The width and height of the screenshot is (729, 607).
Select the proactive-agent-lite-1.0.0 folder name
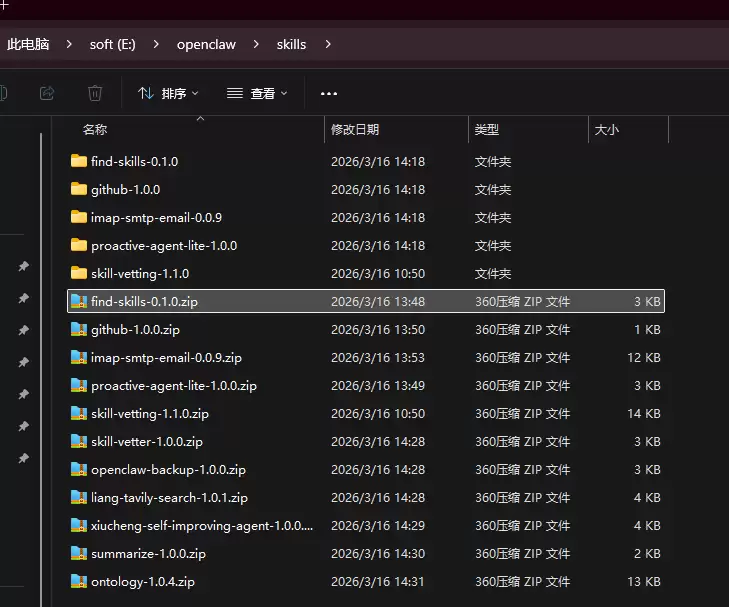coord(164,245)
